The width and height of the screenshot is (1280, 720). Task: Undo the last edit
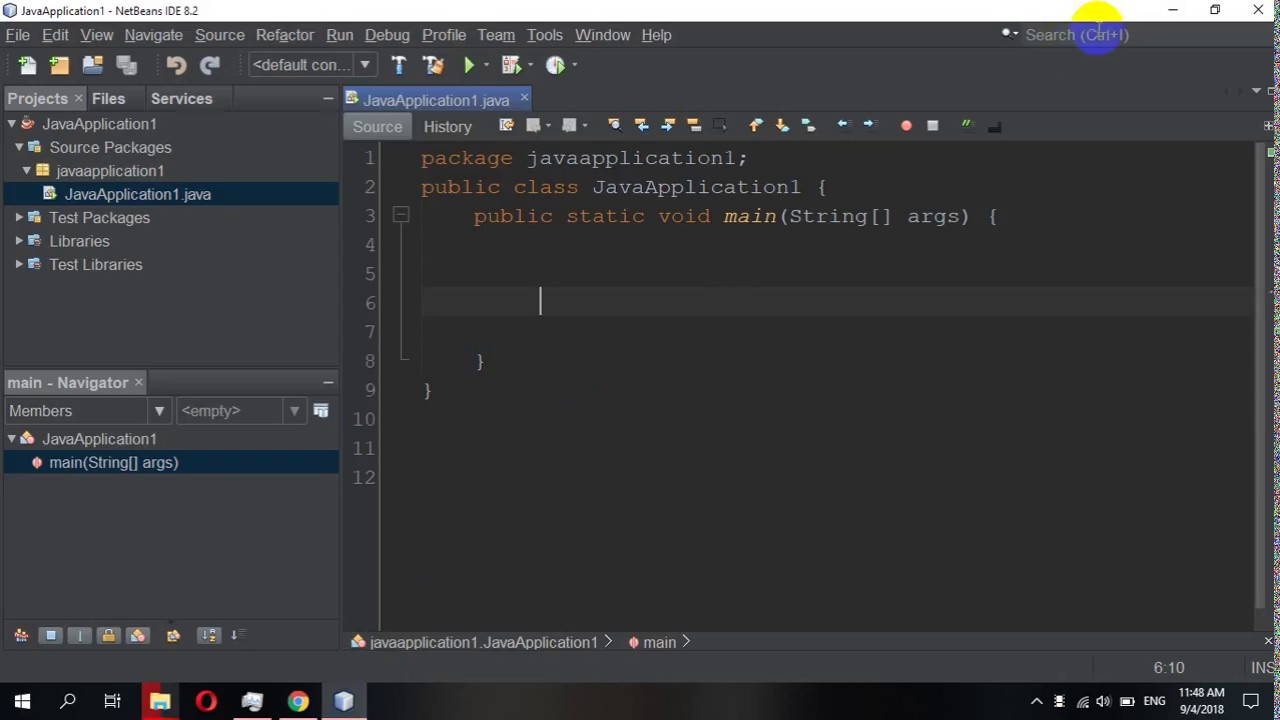[176, 65]
